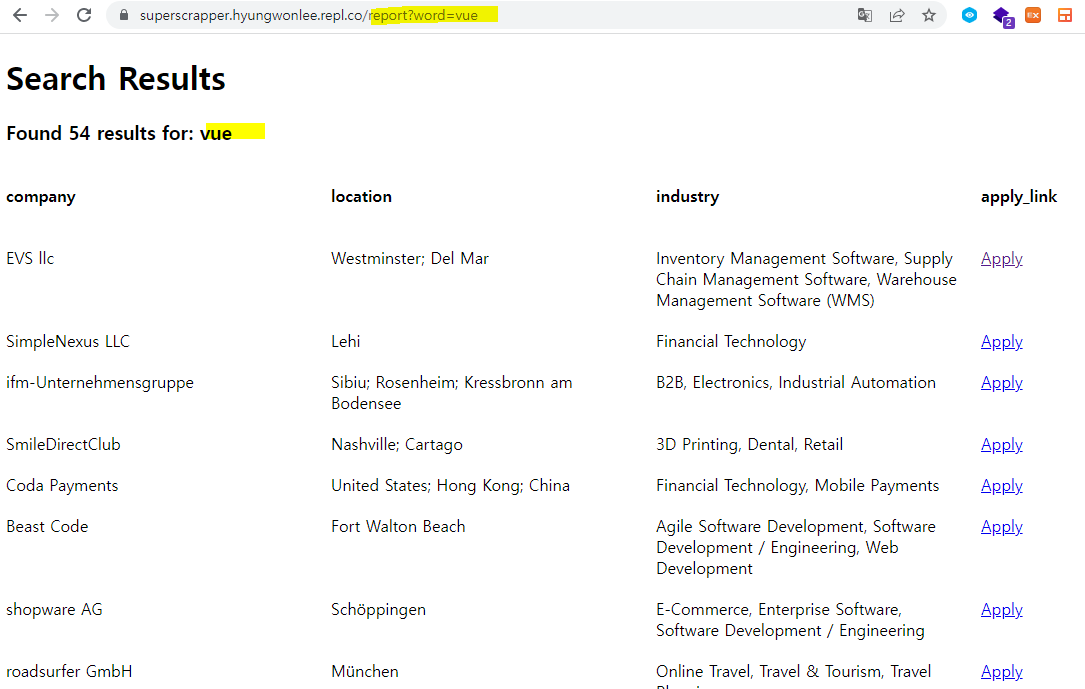
Task: Click the 'Westminster; Del Mar' location cell
Action: coord(410,259)
